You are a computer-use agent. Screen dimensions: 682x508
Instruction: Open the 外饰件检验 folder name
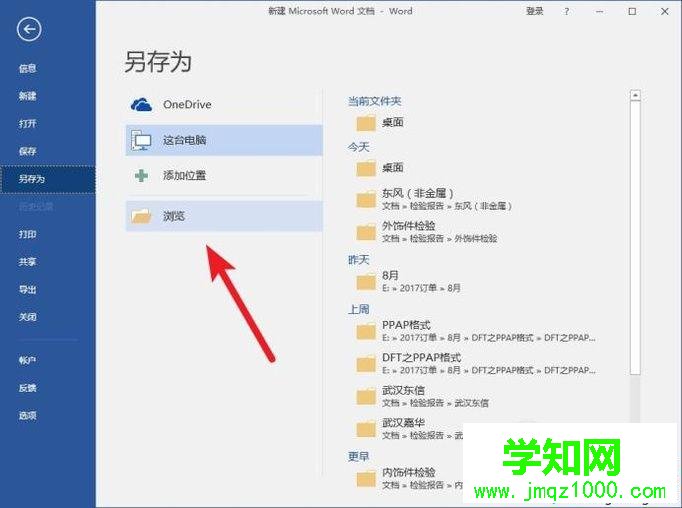coord(408,226)
